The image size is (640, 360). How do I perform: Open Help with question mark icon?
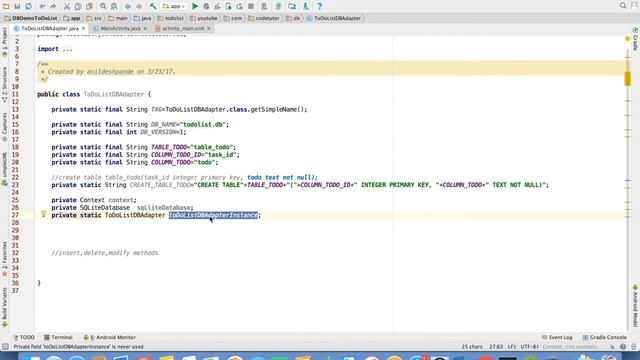pyautogui.click(x=320, y=6)
